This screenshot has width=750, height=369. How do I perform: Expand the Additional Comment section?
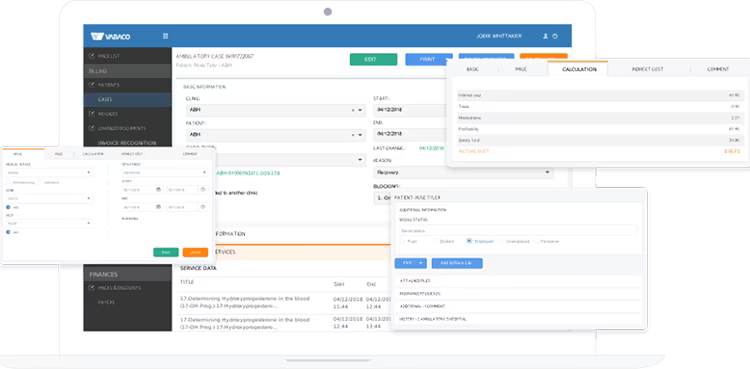[x=519, y=306]
